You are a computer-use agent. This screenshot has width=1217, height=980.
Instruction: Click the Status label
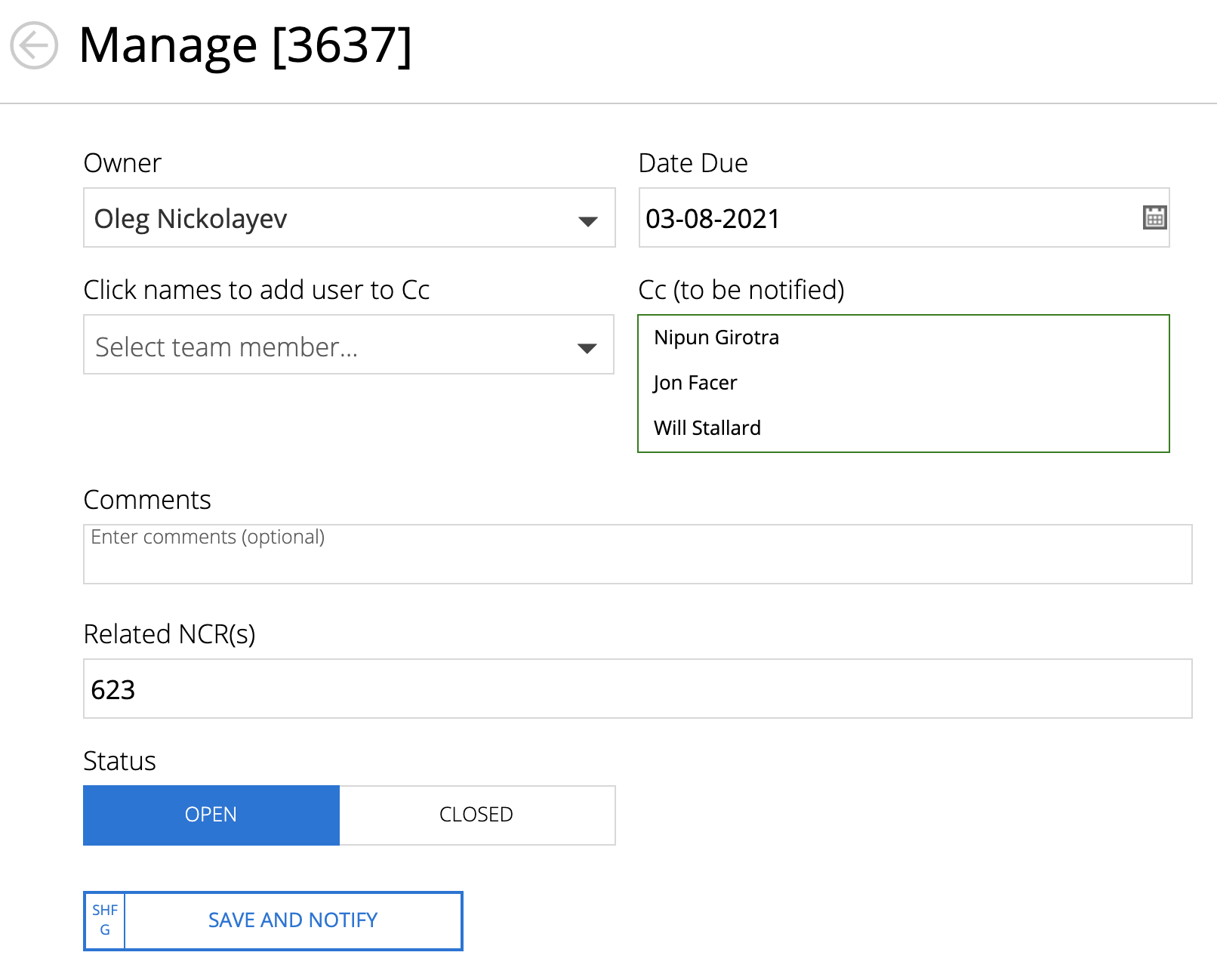[x=119, y=761]
